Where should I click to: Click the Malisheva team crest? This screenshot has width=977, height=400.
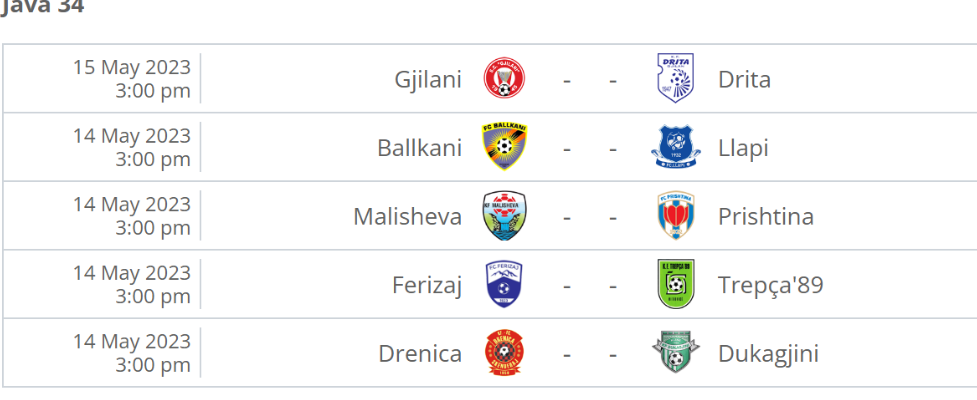click(504, 216)
